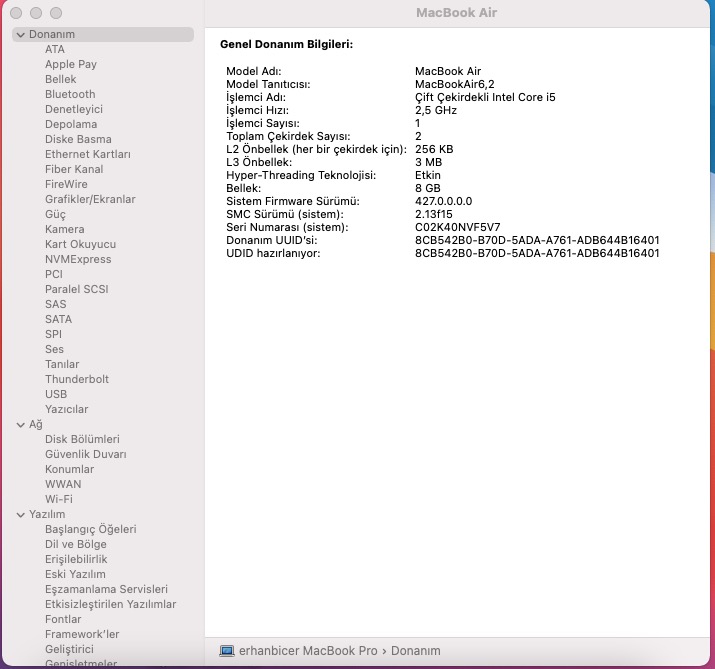Image resolution: width=715 pixels, height=669 pixels.
Task: Select NVMExpress in the sidebar
Action: [78, 259]
